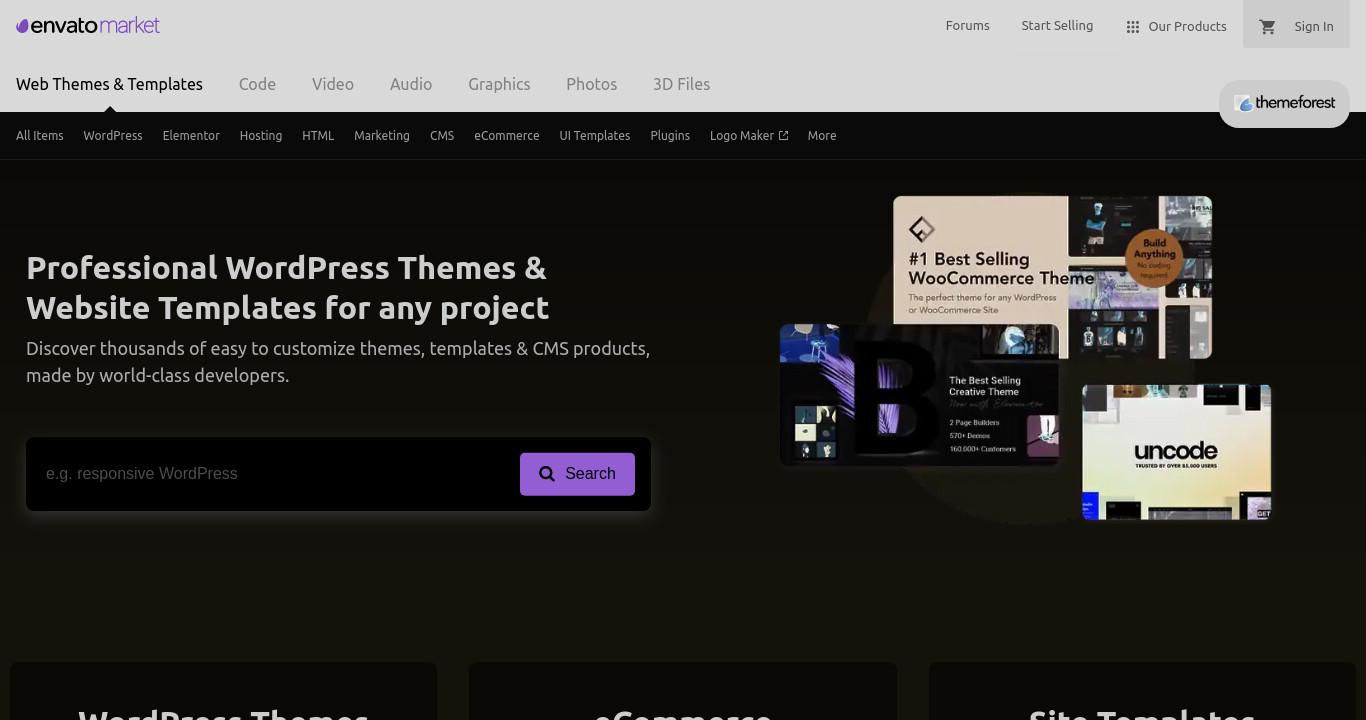The image size is (1366, 720).
Task: Open the WordPress Themes card below the hero
Action: [x=223, y=691]
